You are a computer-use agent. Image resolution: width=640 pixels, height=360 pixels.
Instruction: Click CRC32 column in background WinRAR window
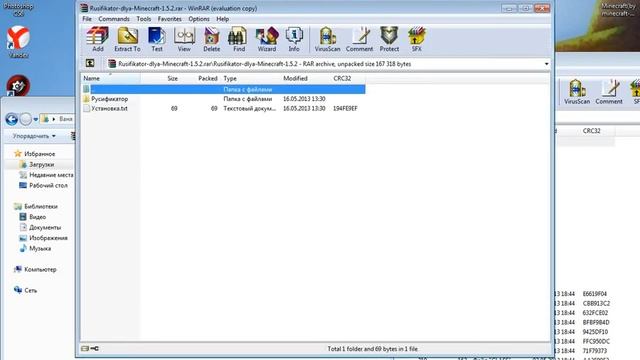(591, 131)
